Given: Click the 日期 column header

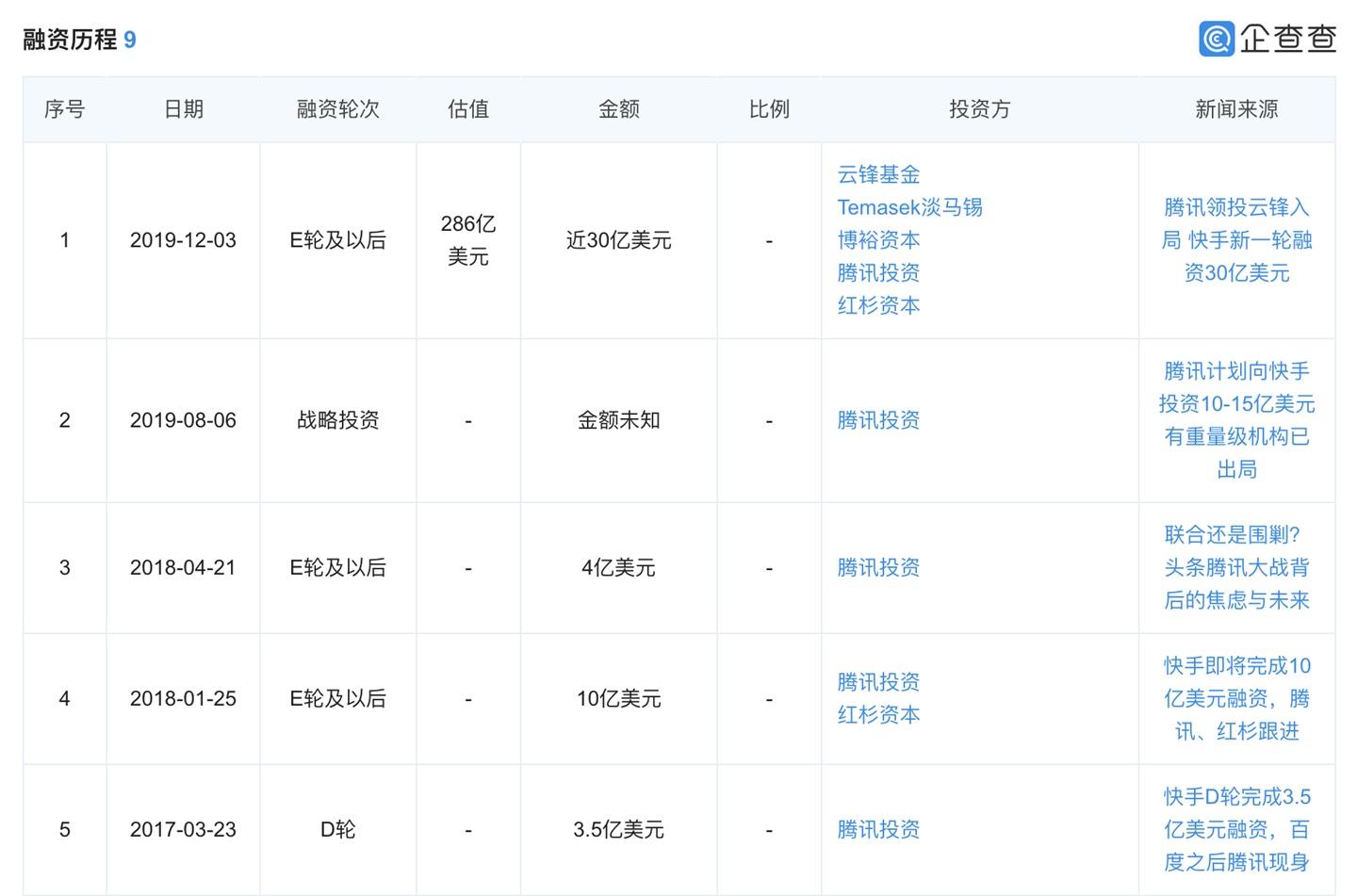Looking at the screenshot, I should (183, 109).
